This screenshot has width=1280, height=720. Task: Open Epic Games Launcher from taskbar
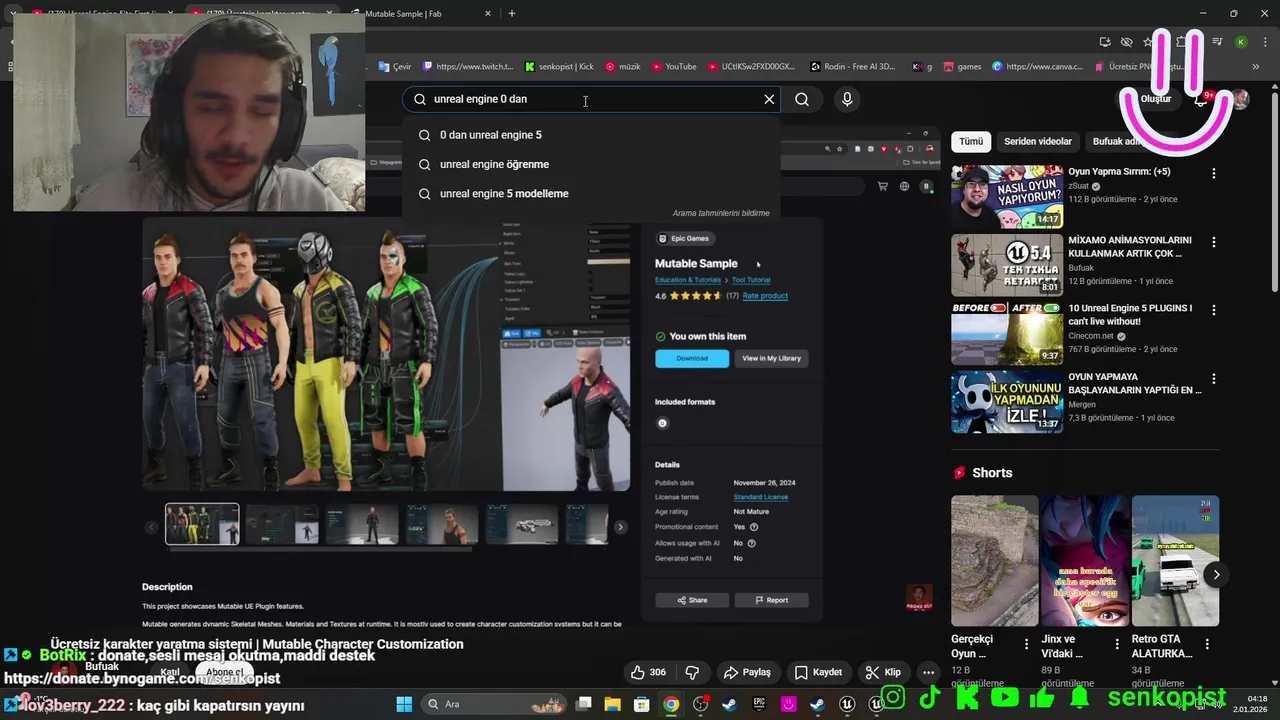tap(759, 704)
